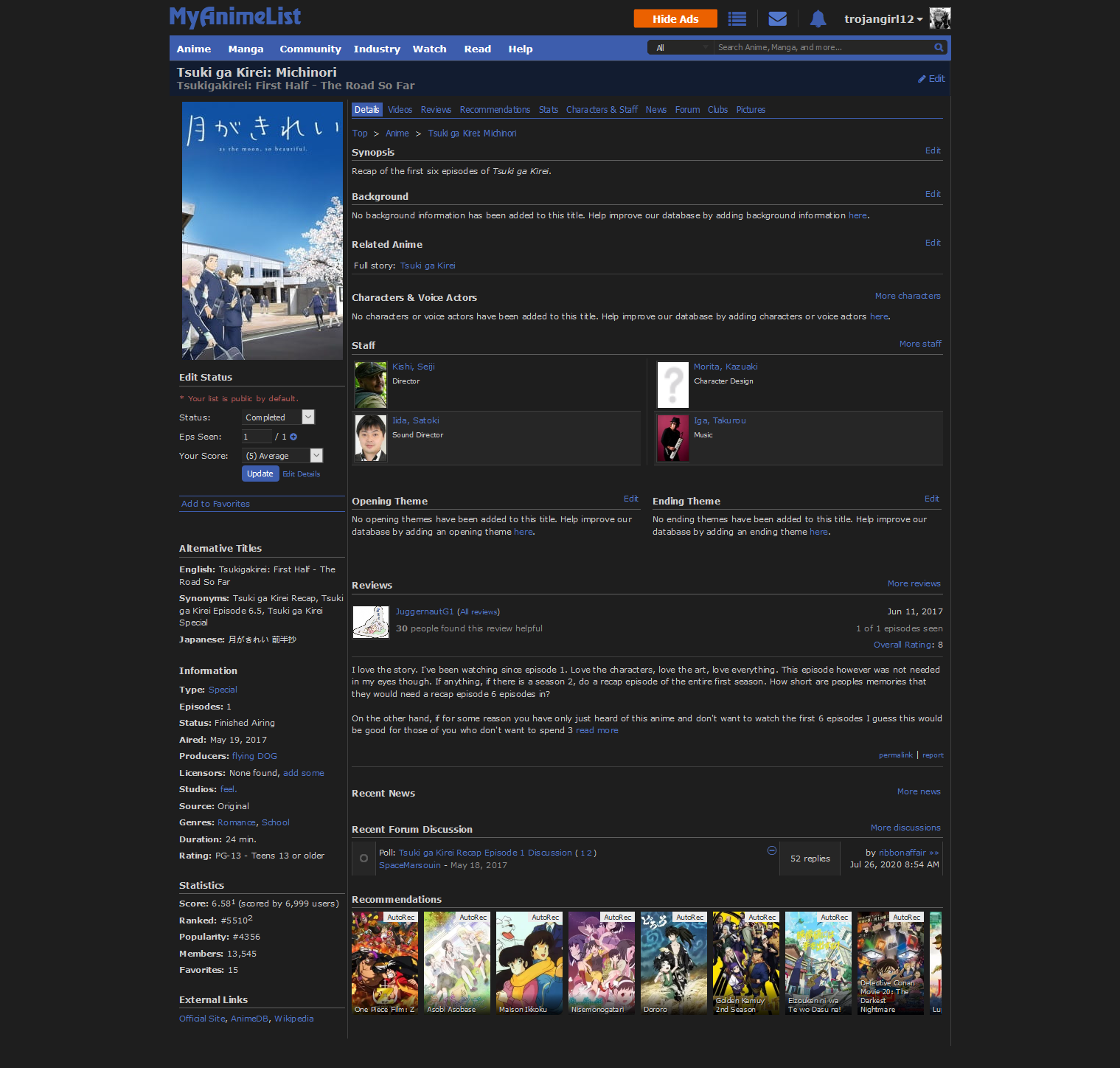
Task: Click the More staff link
Action: (x=920, y=344)
